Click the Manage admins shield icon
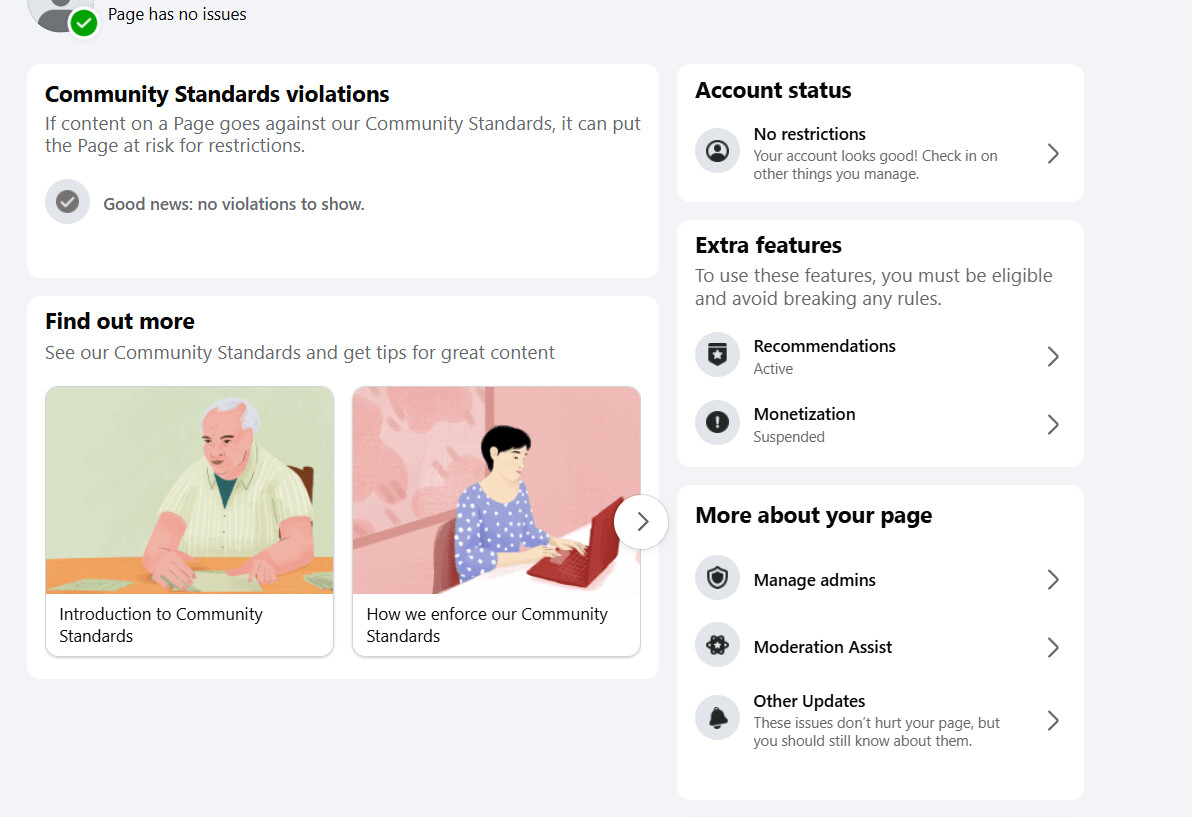This screenshot has width=1192, height=817. [717, 579]
